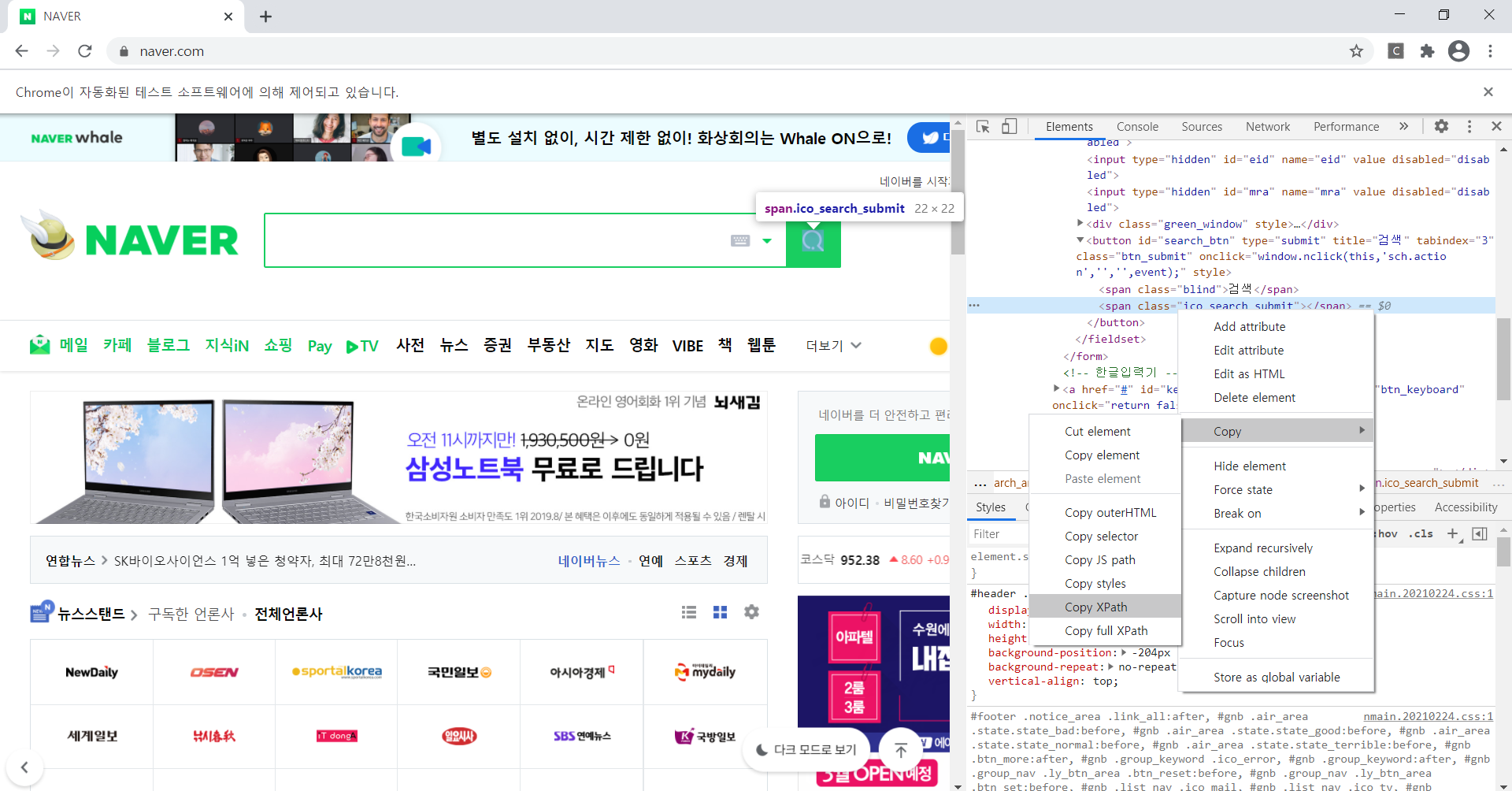
Task: Choose Edit as HTML
Action: (1276, 373)
